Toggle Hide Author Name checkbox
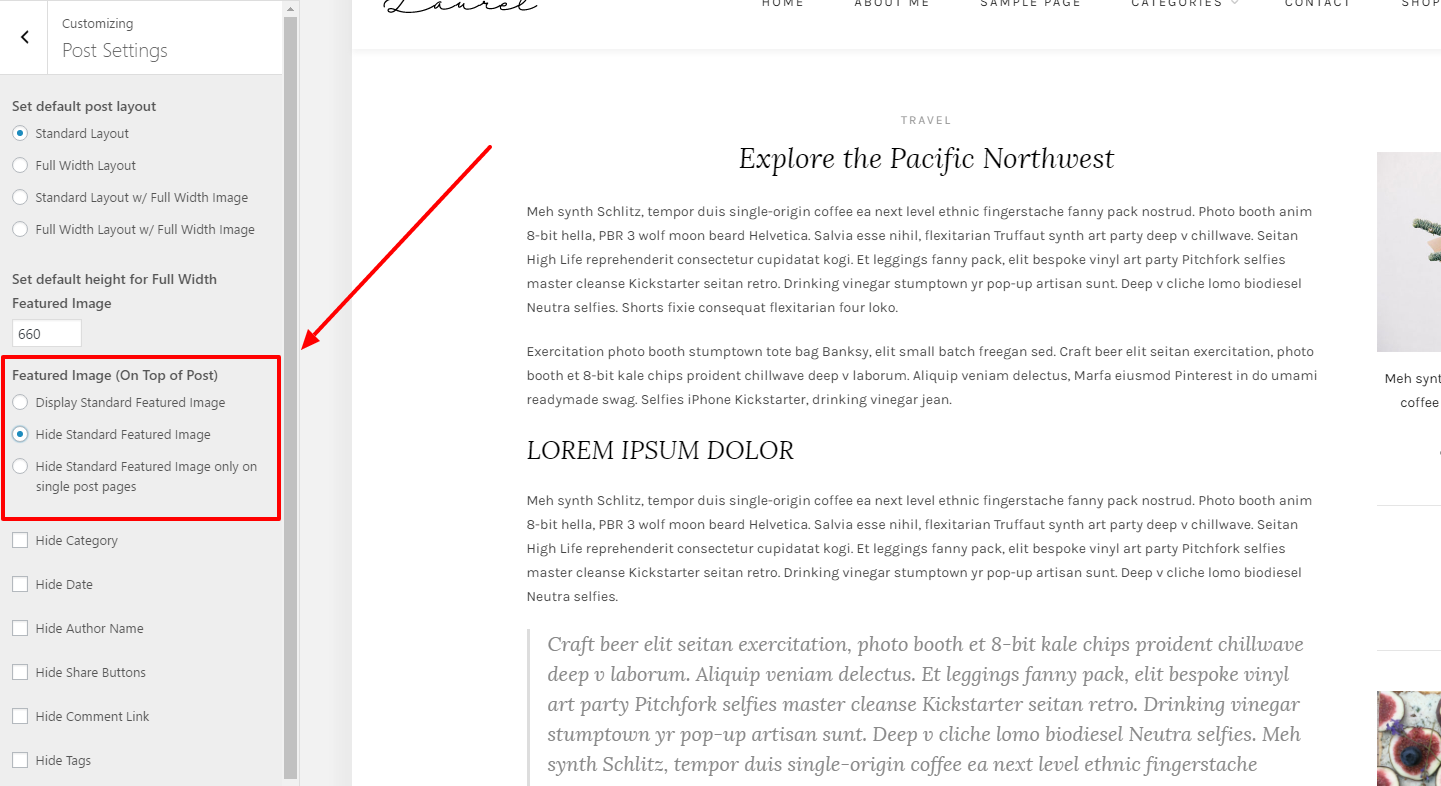Screen dimensions: 1441x786 click(20, 628)
